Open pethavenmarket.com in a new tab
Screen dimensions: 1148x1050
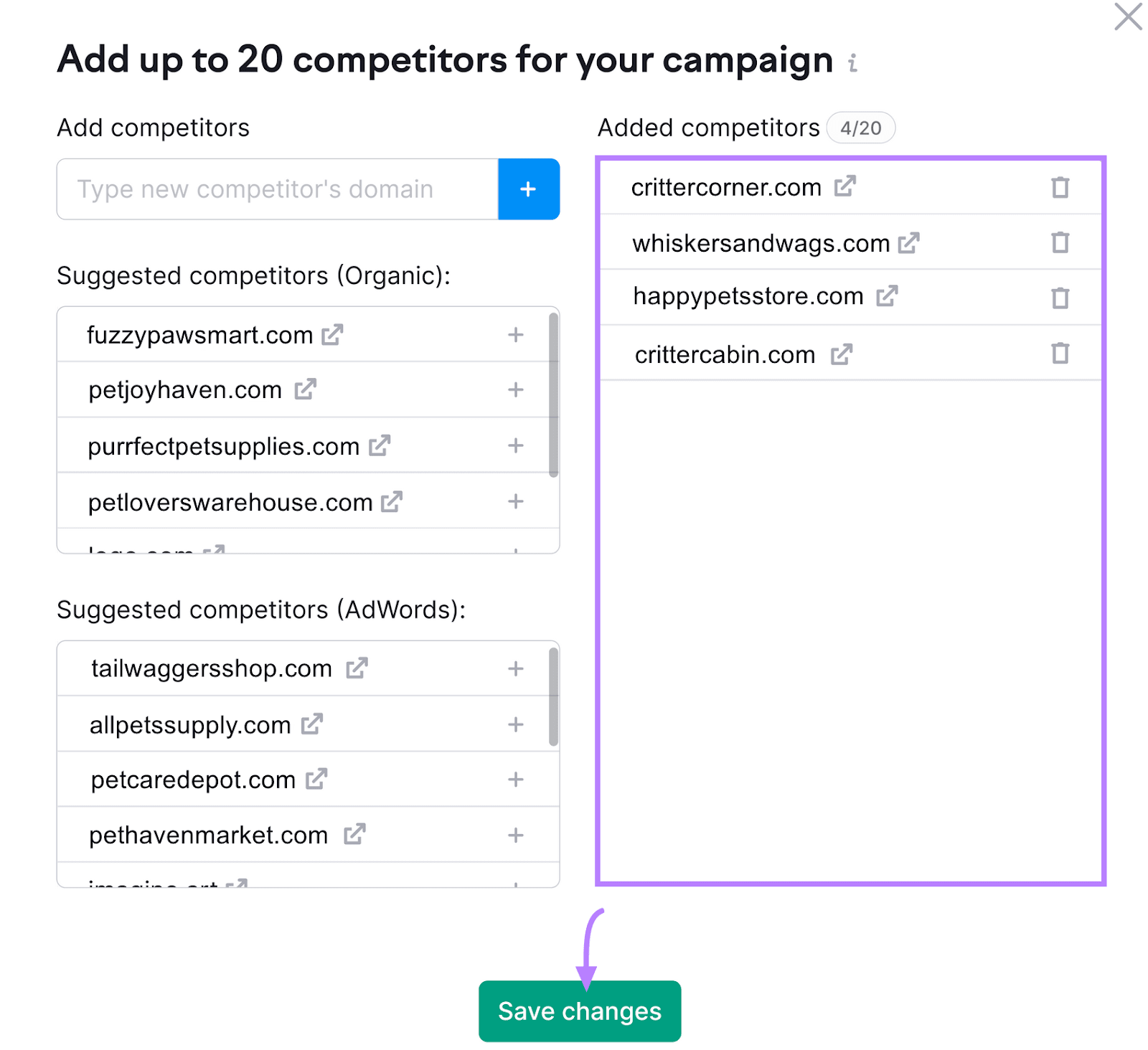[x=354, y=834]
